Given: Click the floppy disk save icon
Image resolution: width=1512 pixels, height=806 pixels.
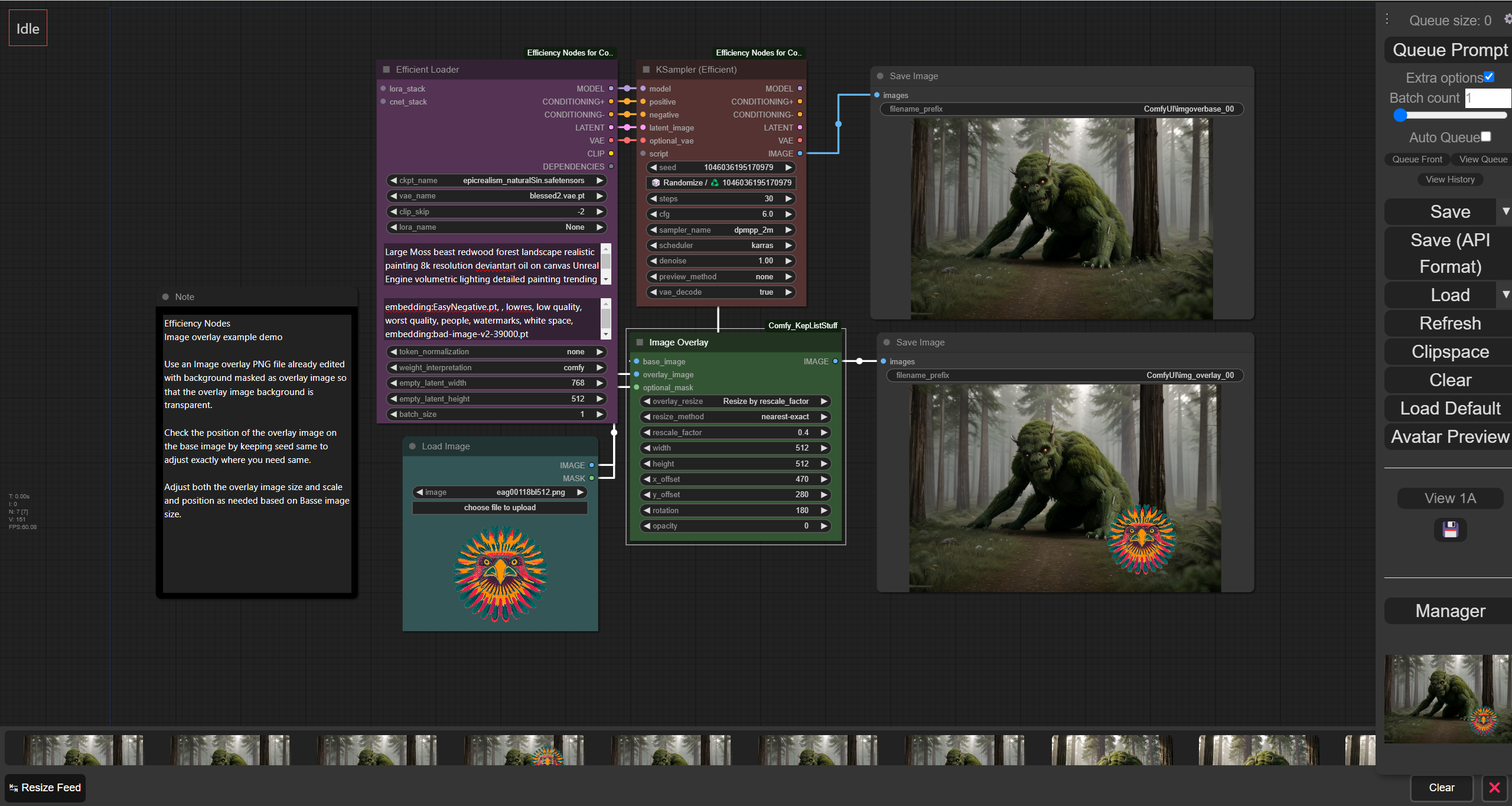Looking at the screenshot, I should point(1450,530).
